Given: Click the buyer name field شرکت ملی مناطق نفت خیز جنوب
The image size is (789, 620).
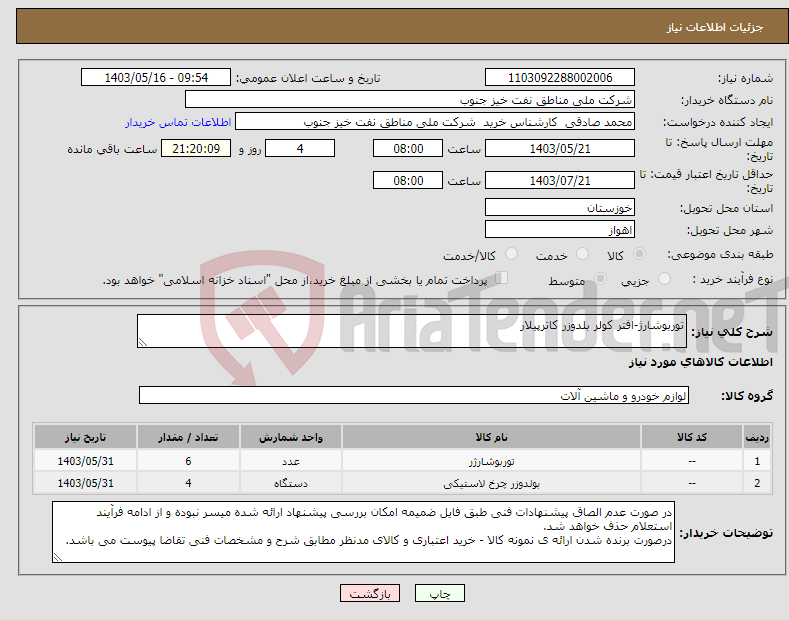Looking at the screenshot, I should click(410, 99).
